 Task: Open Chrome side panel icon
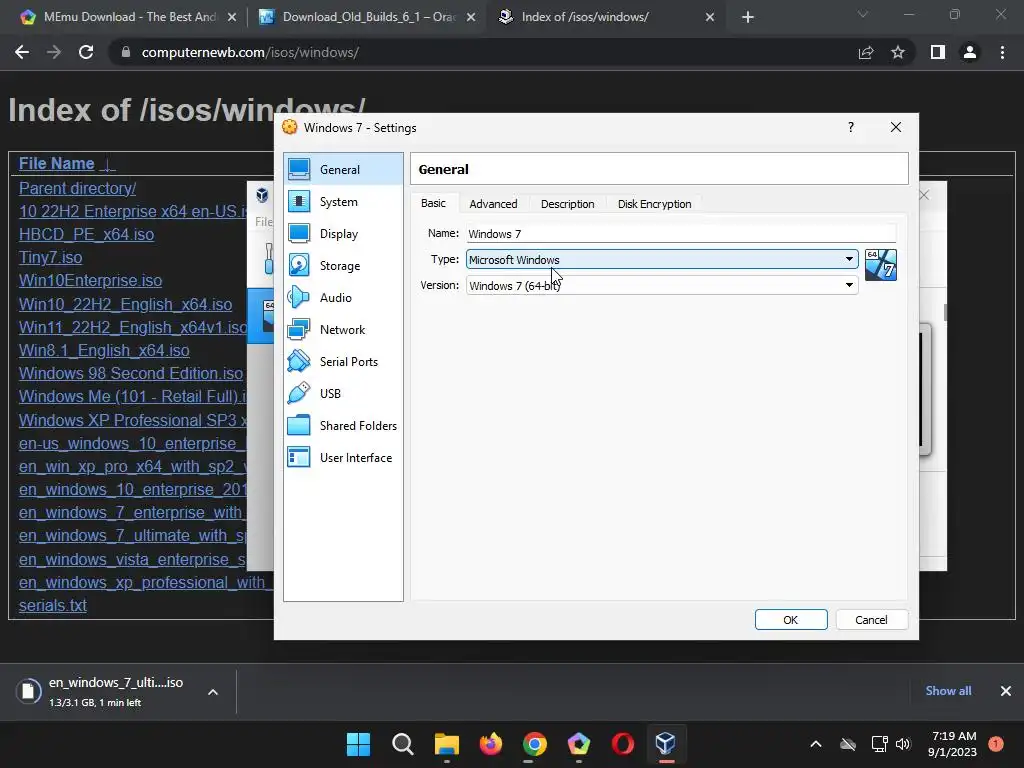click(938, 52)
